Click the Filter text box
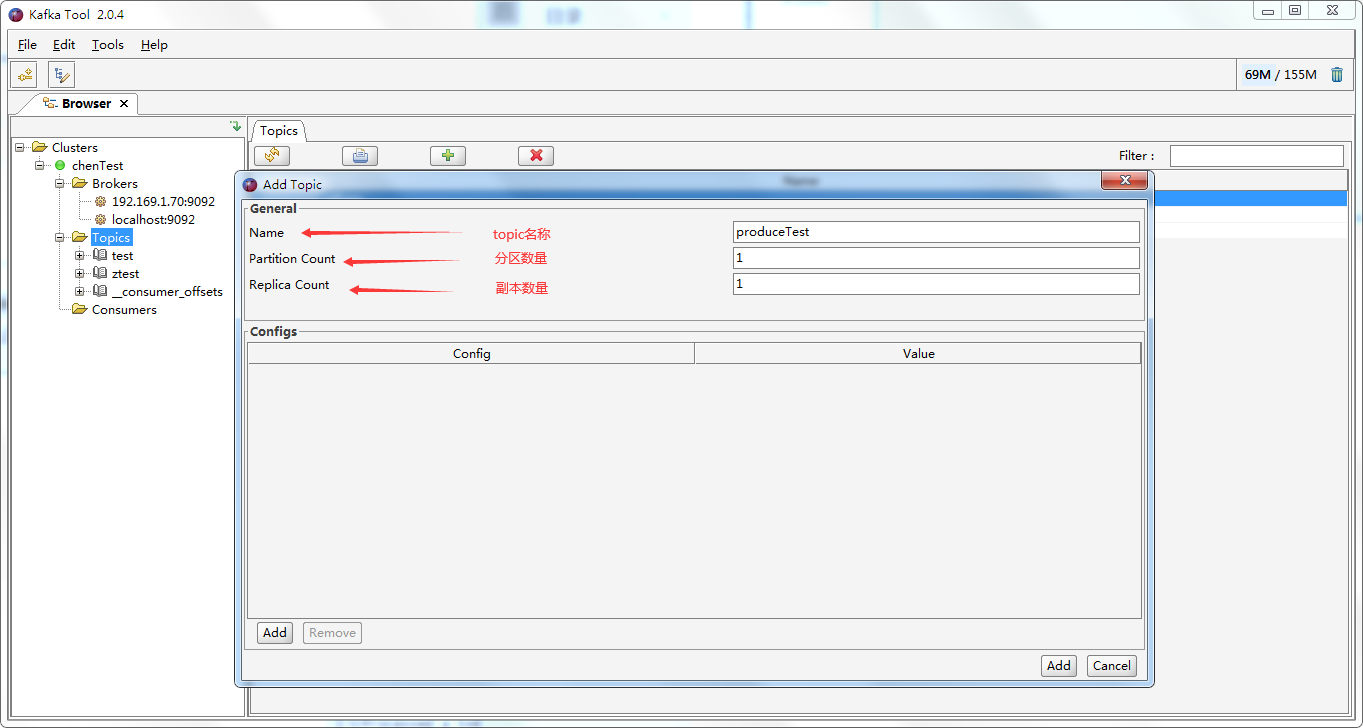 coord(1257,156)
